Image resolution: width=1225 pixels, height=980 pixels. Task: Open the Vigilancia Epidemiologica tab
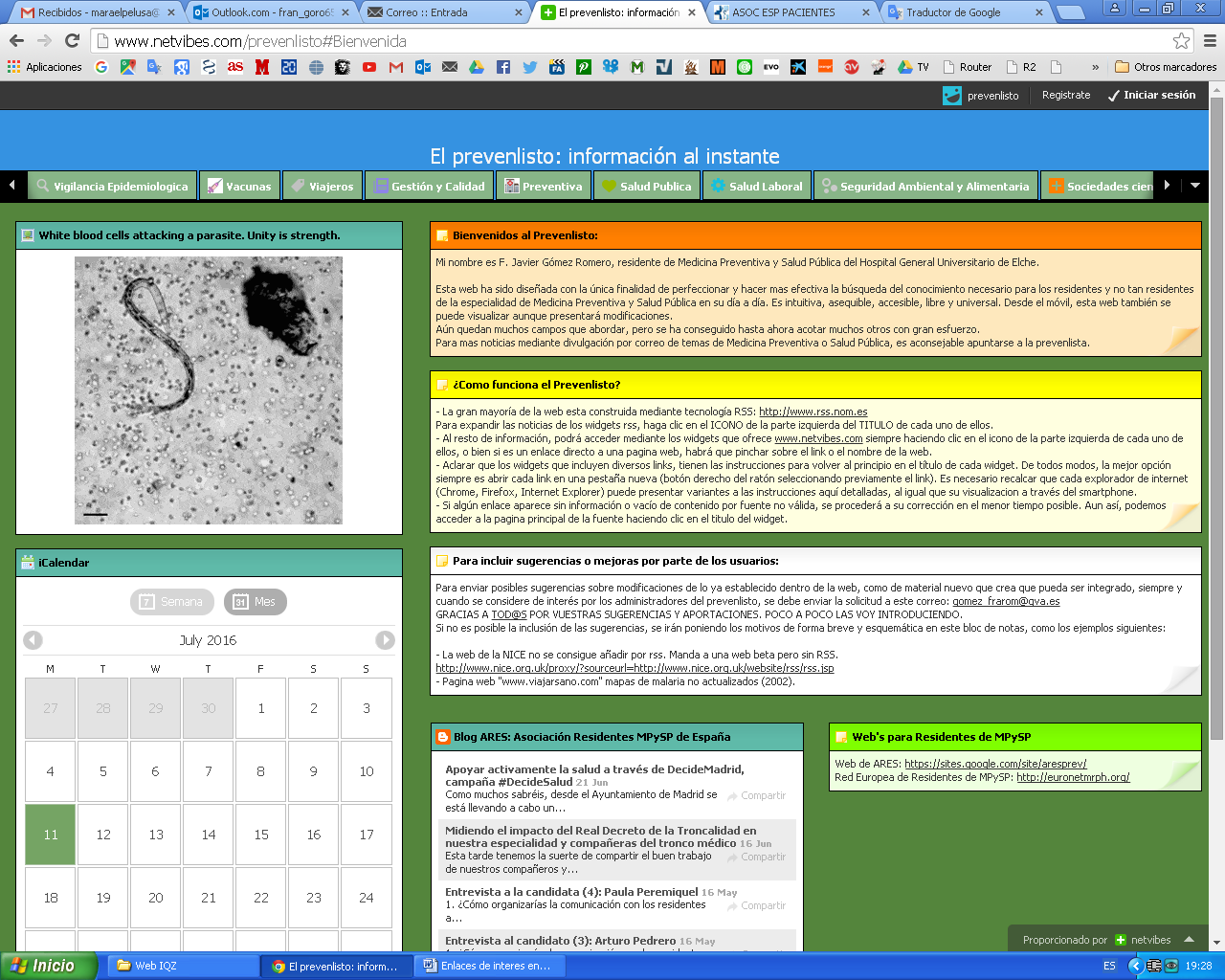112,186
